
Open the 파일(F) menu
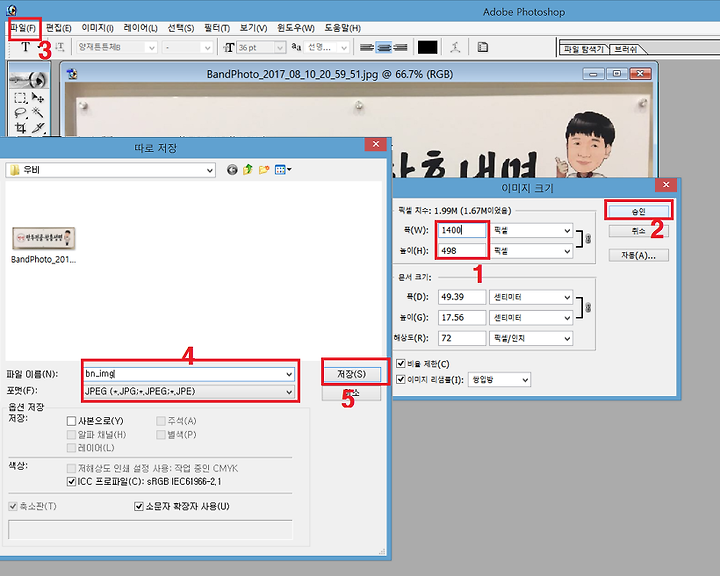click(23, 28)
